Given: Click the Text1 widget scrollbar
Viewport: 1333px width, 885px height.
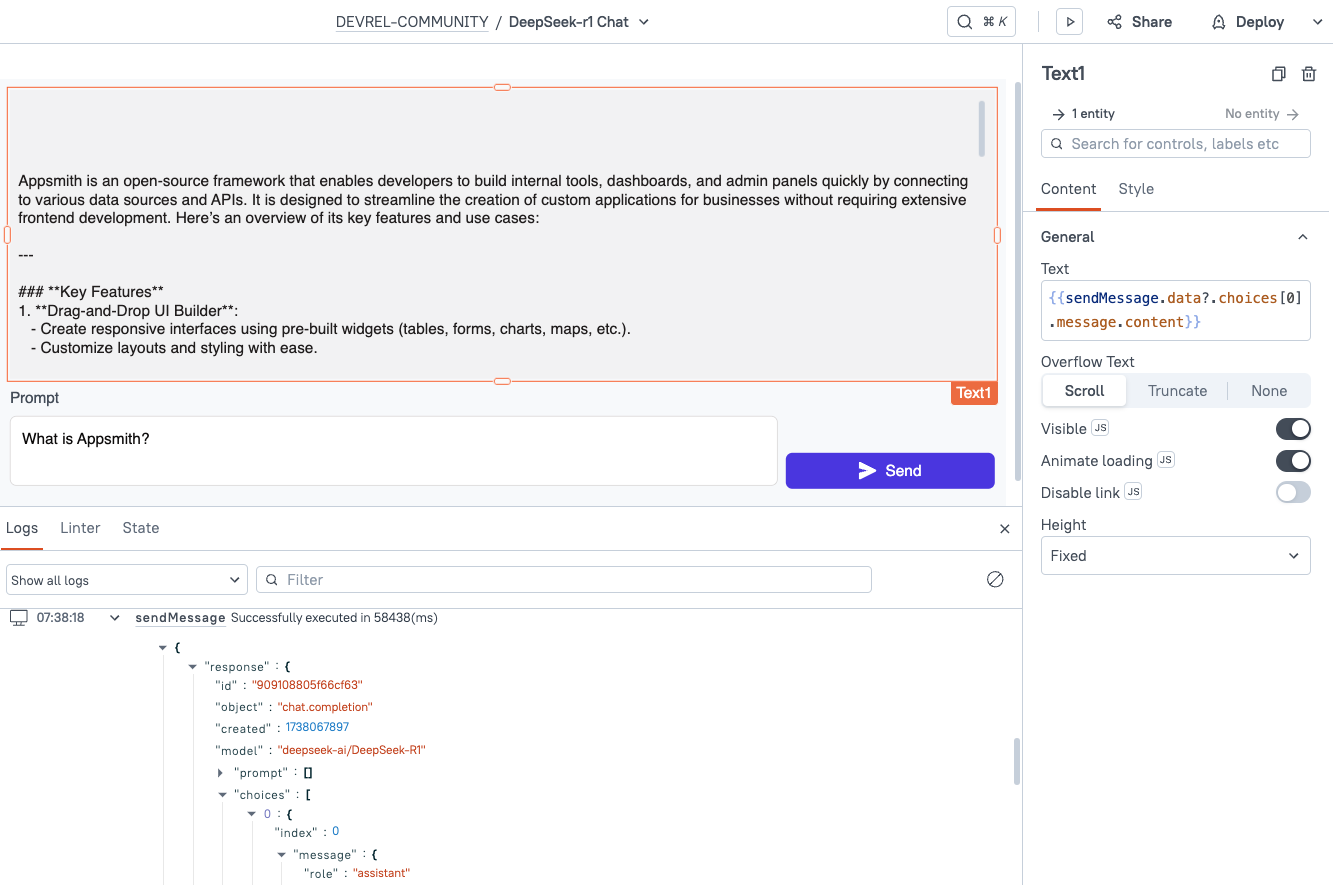Looking at the screenshot, I should (x=982, y=129).
